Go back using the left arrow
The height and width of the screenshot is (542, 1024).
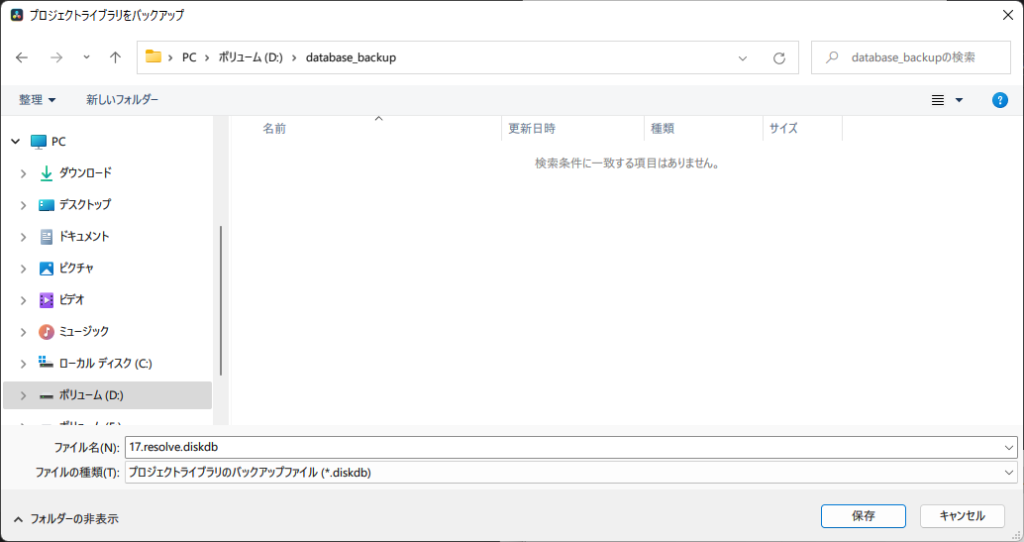[x=22, y=57]
